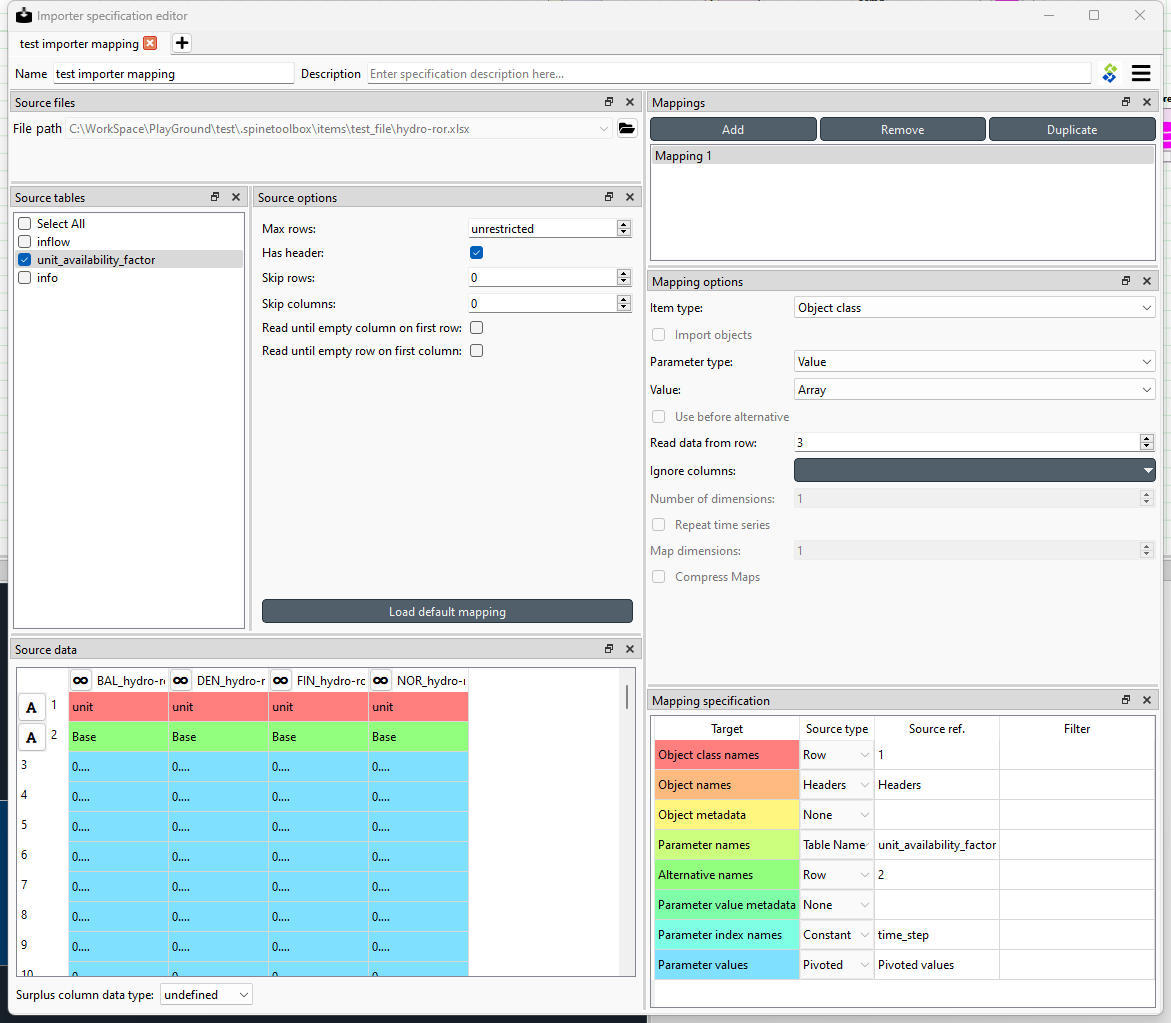Open the hamburger menu in the toolbar
The image size is (1171, 1023).
coord(1140,73)
